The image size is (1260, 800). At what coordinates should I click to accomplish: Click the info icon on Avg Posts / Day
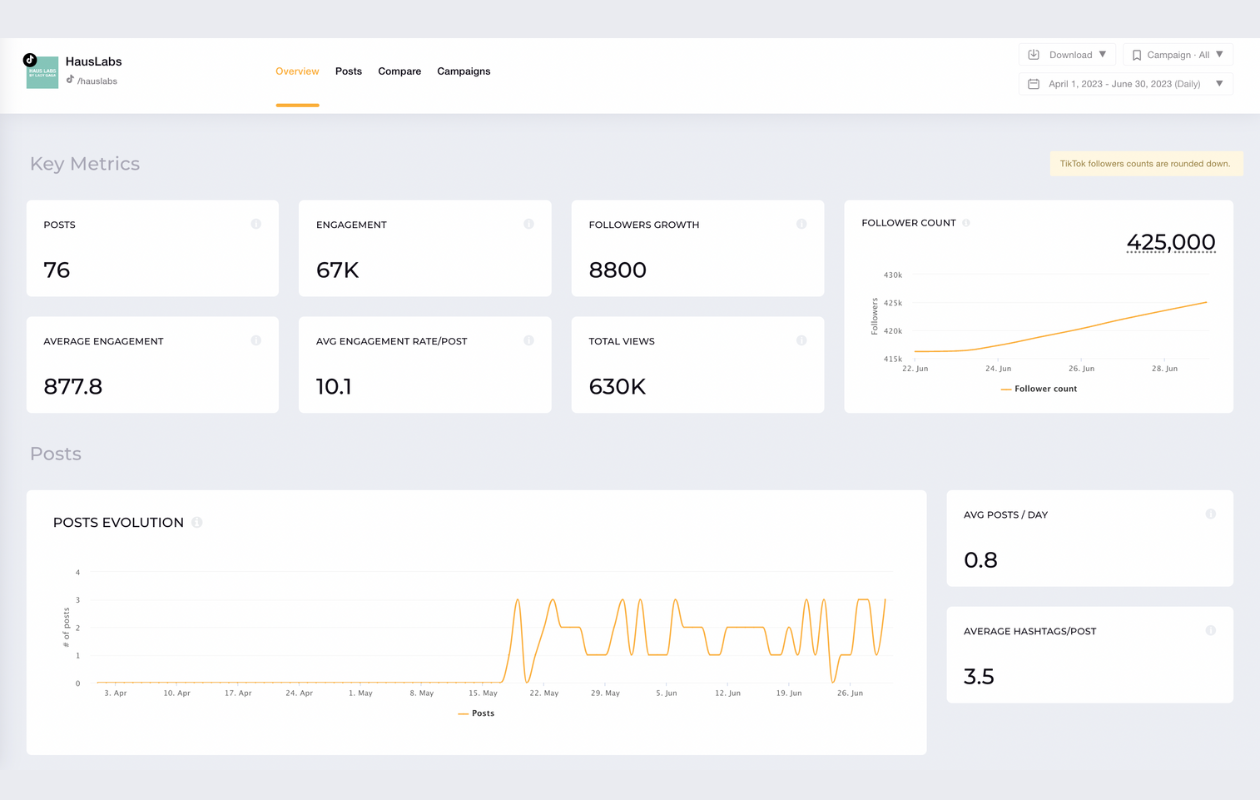(x=1210, y=514)
